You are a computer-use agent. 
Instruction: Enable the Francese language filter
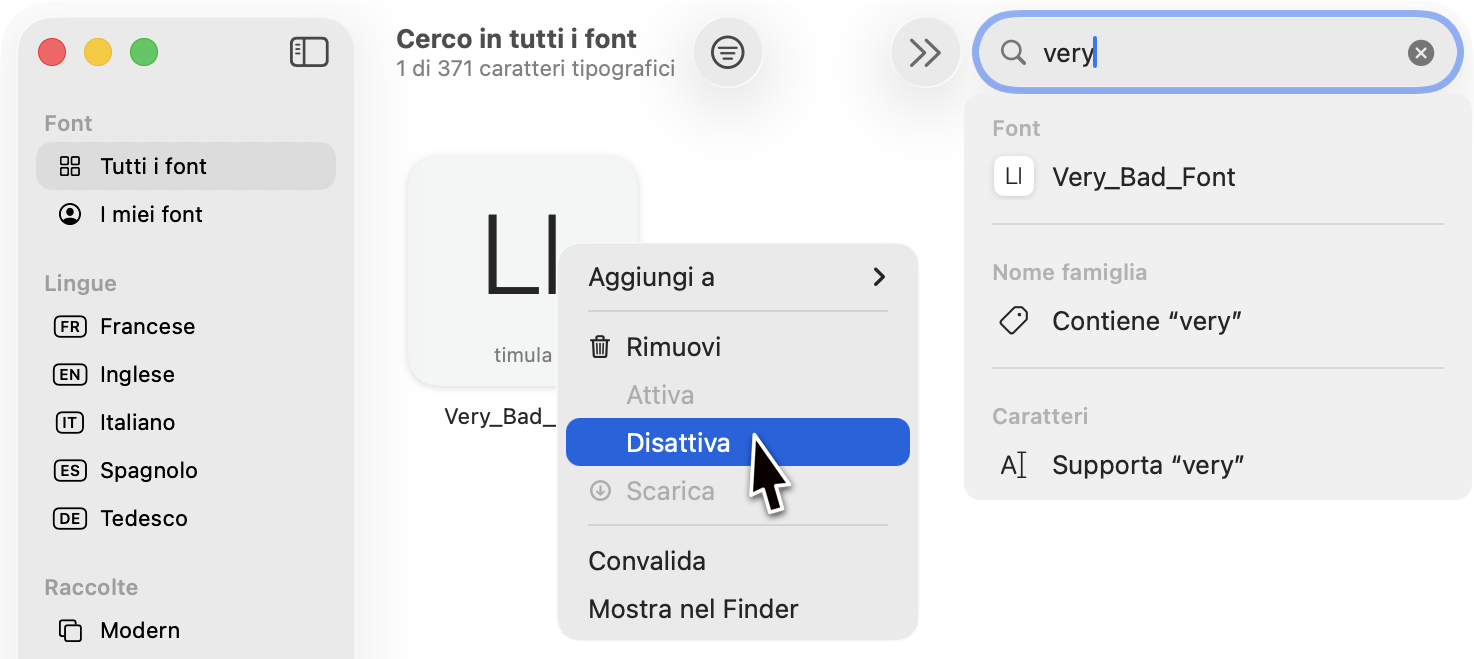click(70, 326)
